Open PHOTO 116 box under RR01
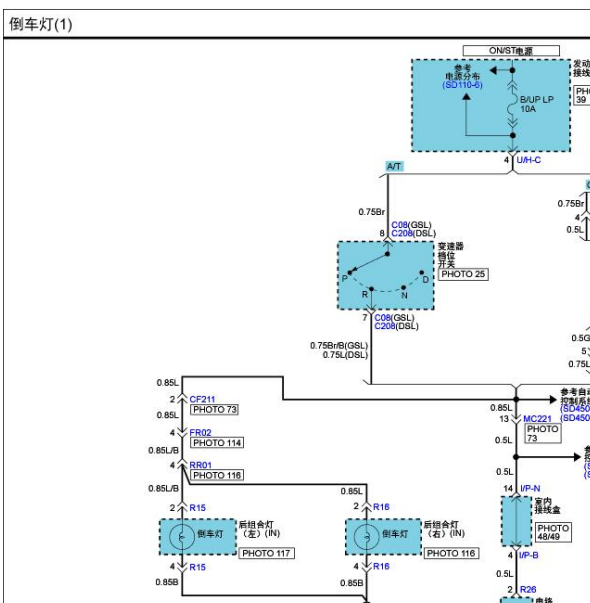Screen dimensions: 590x603 217,475
